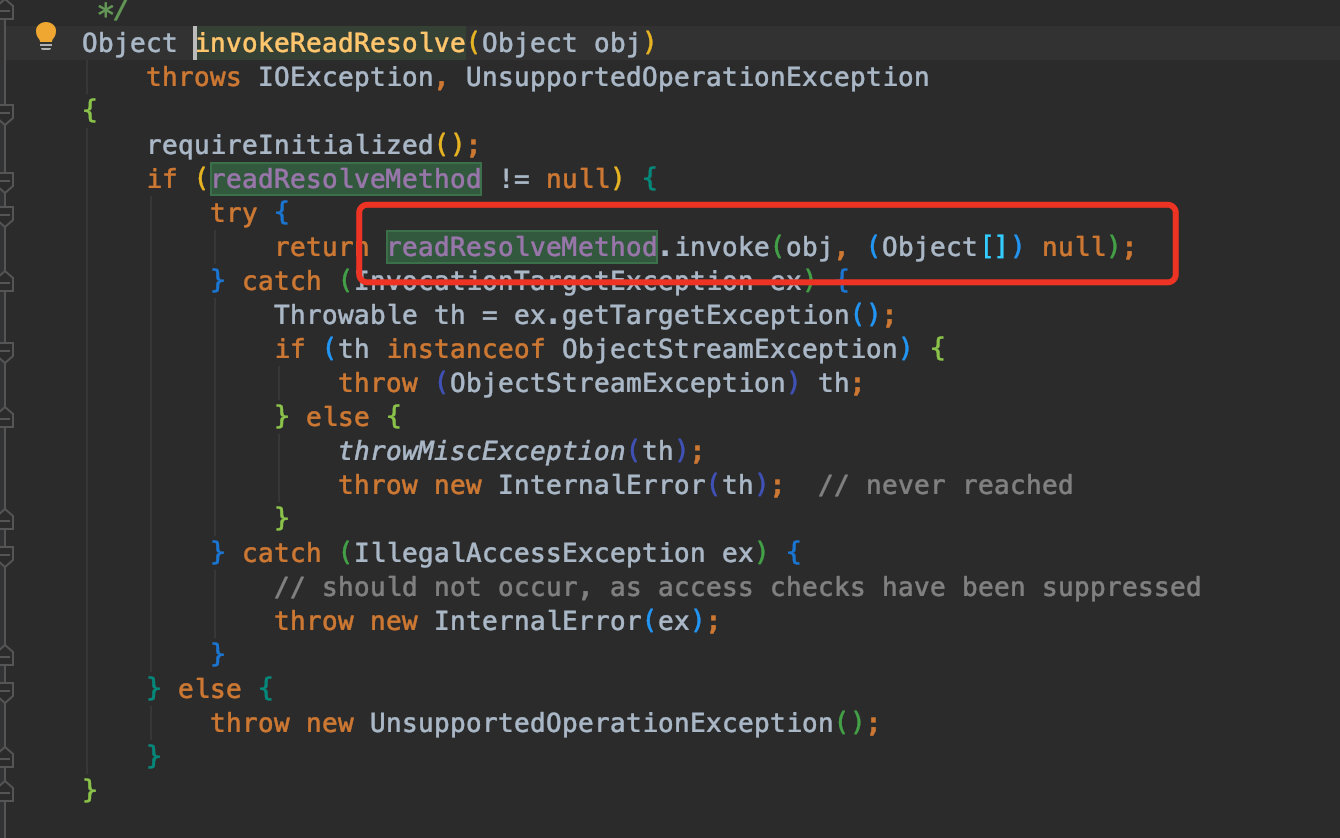This screenshot has height=838, width=1340.
Task: Click the highlighted readResolveMethod in the if condition
Action: click(x=346, y=179)
